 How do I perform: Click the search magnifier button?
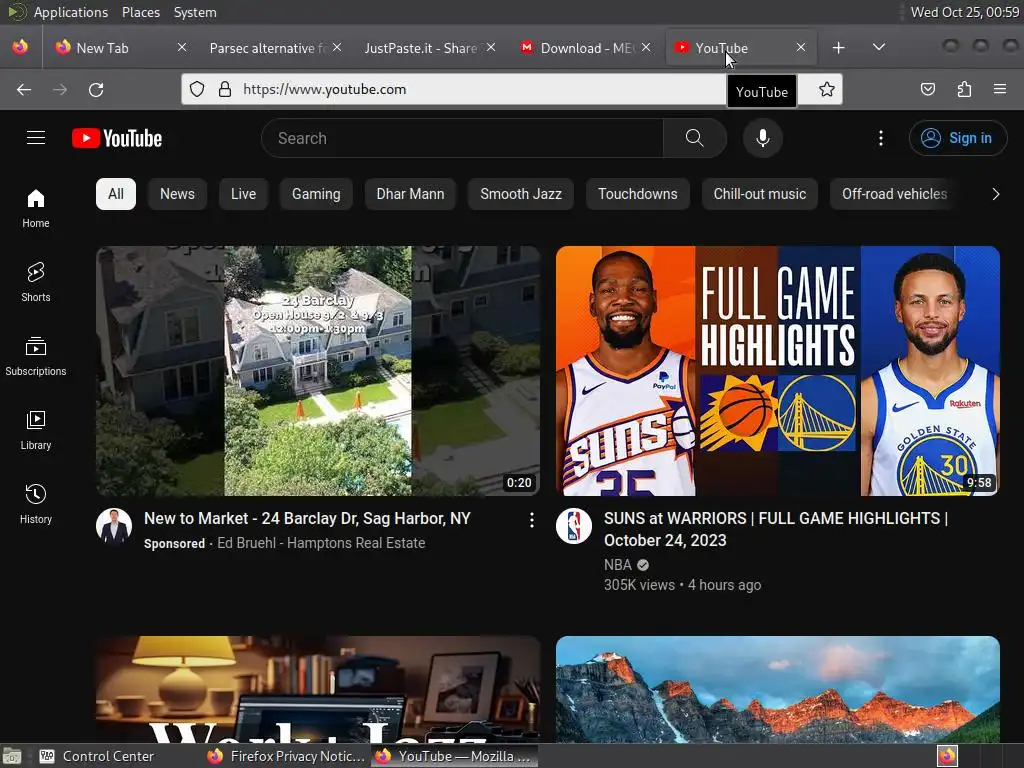pyautogui.click(x=694, y=138)
